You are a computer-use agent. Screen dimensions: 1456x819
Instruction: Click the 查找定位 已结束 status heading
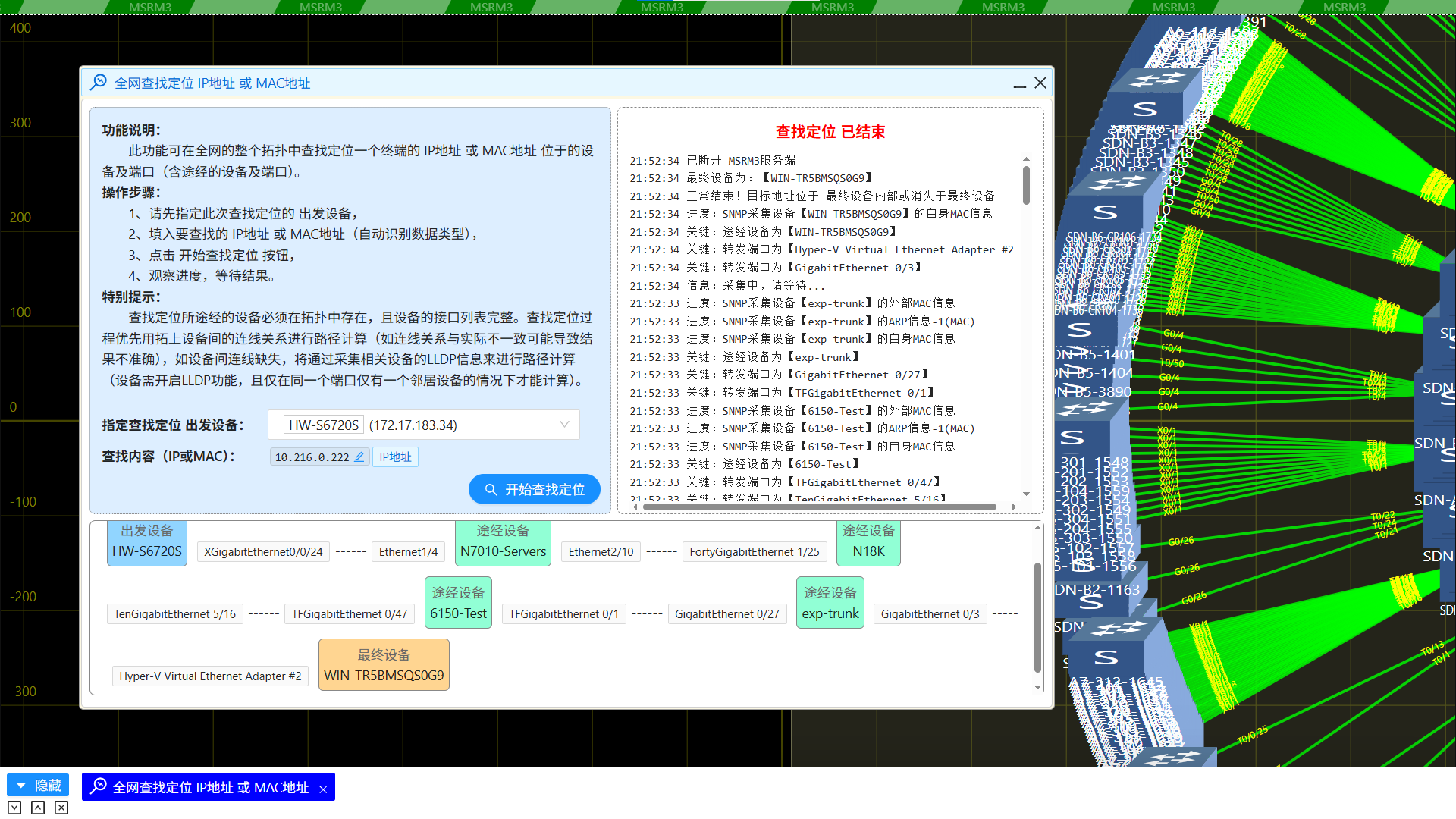pyautogui.click(x=830, y=132)
